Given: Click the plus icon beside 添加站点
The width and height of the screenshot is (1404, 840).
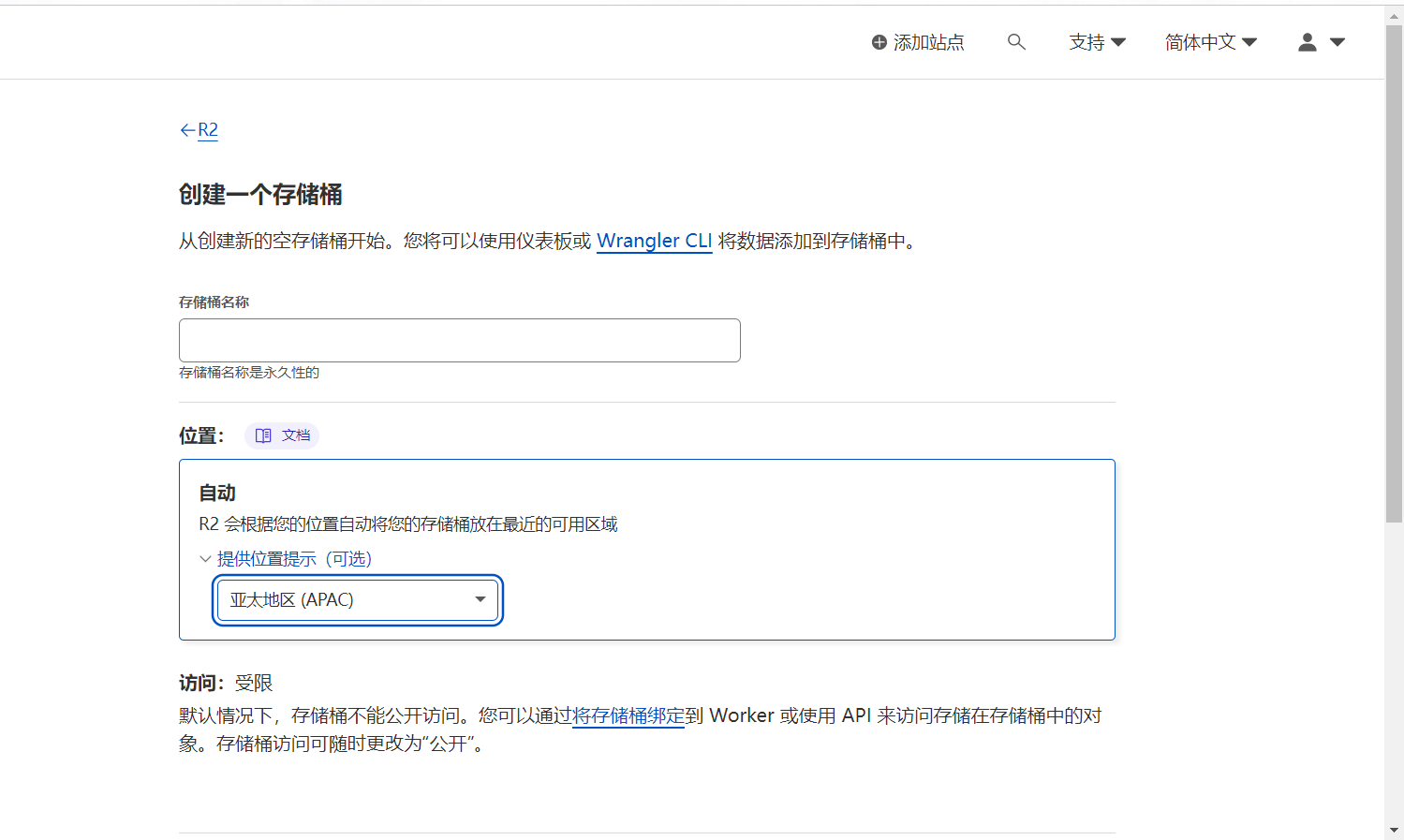Looking at the screenshot, I should (879, 42).
